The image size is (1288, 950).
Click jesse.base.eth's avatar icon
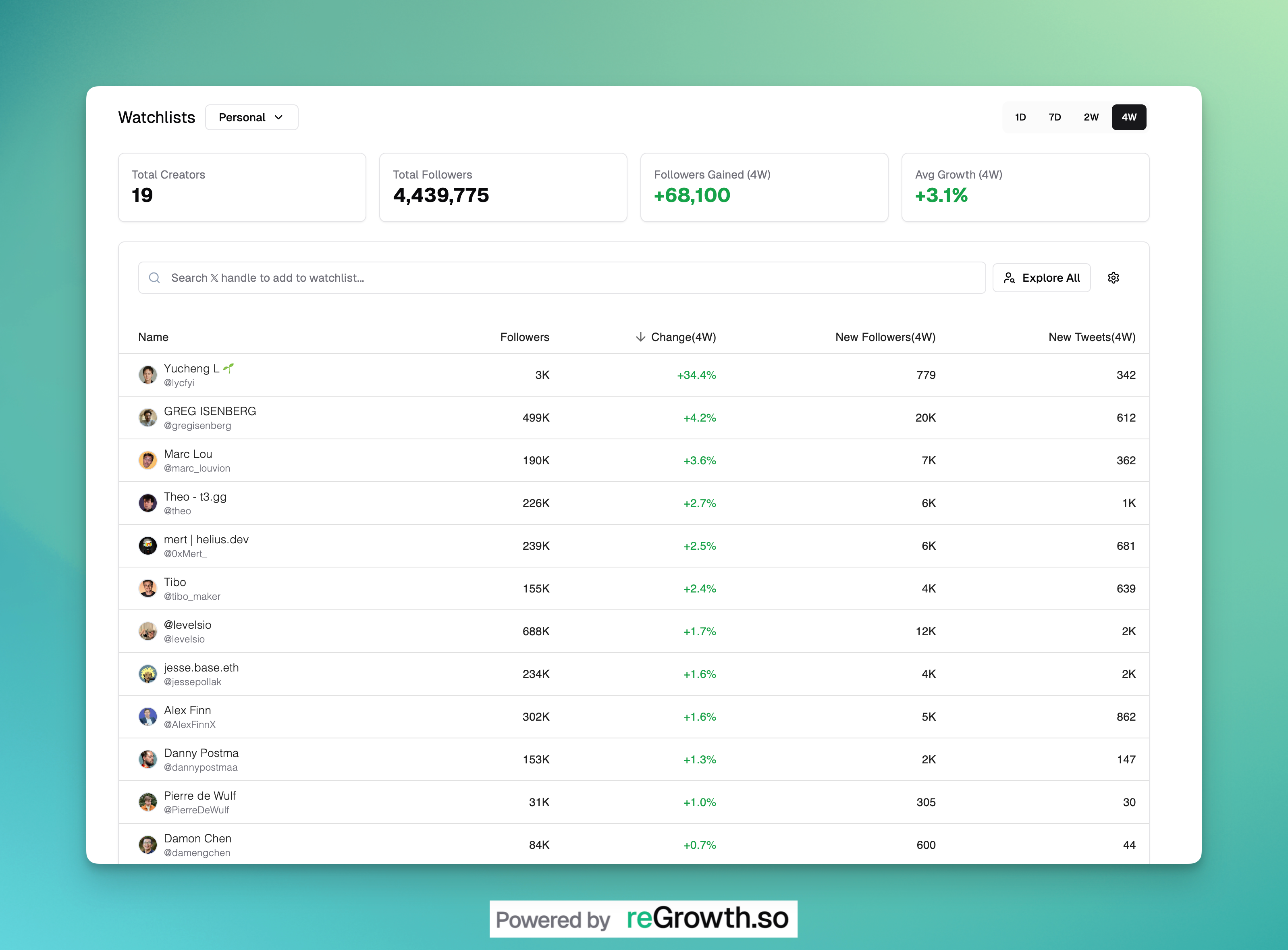[148, 674]
